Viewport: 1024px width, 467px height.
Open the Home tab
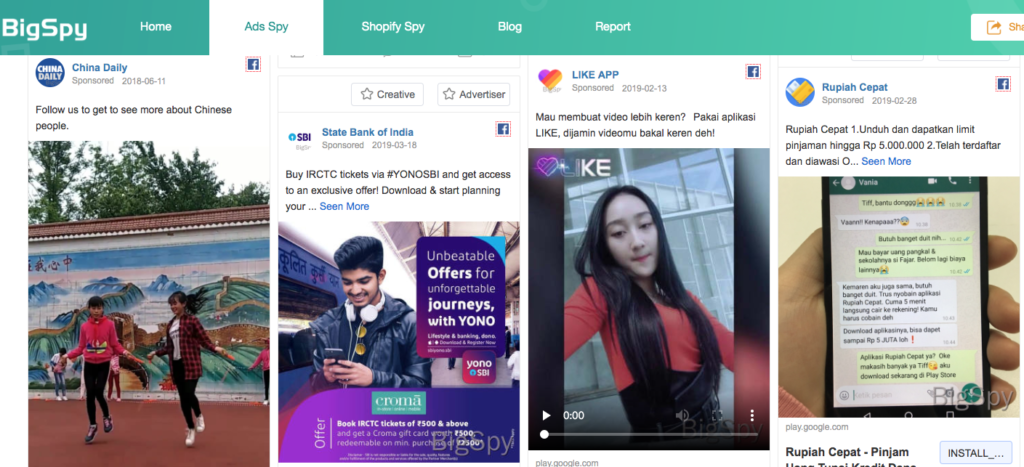pyautogui.click(x=155, y=27)
